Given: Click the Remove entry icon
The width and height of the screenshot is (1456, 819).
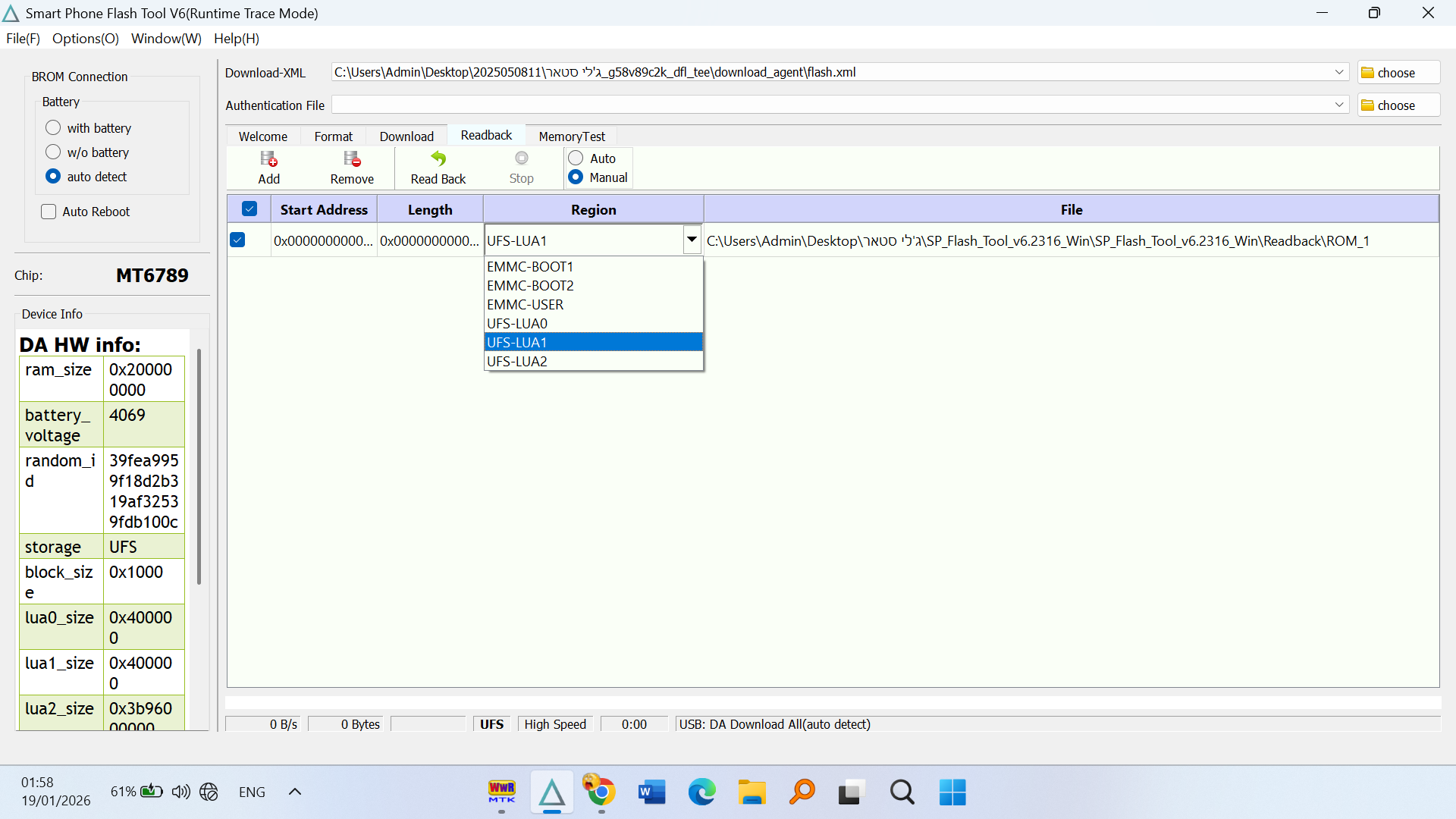Looking at the screenshot, I should point(352,159).
